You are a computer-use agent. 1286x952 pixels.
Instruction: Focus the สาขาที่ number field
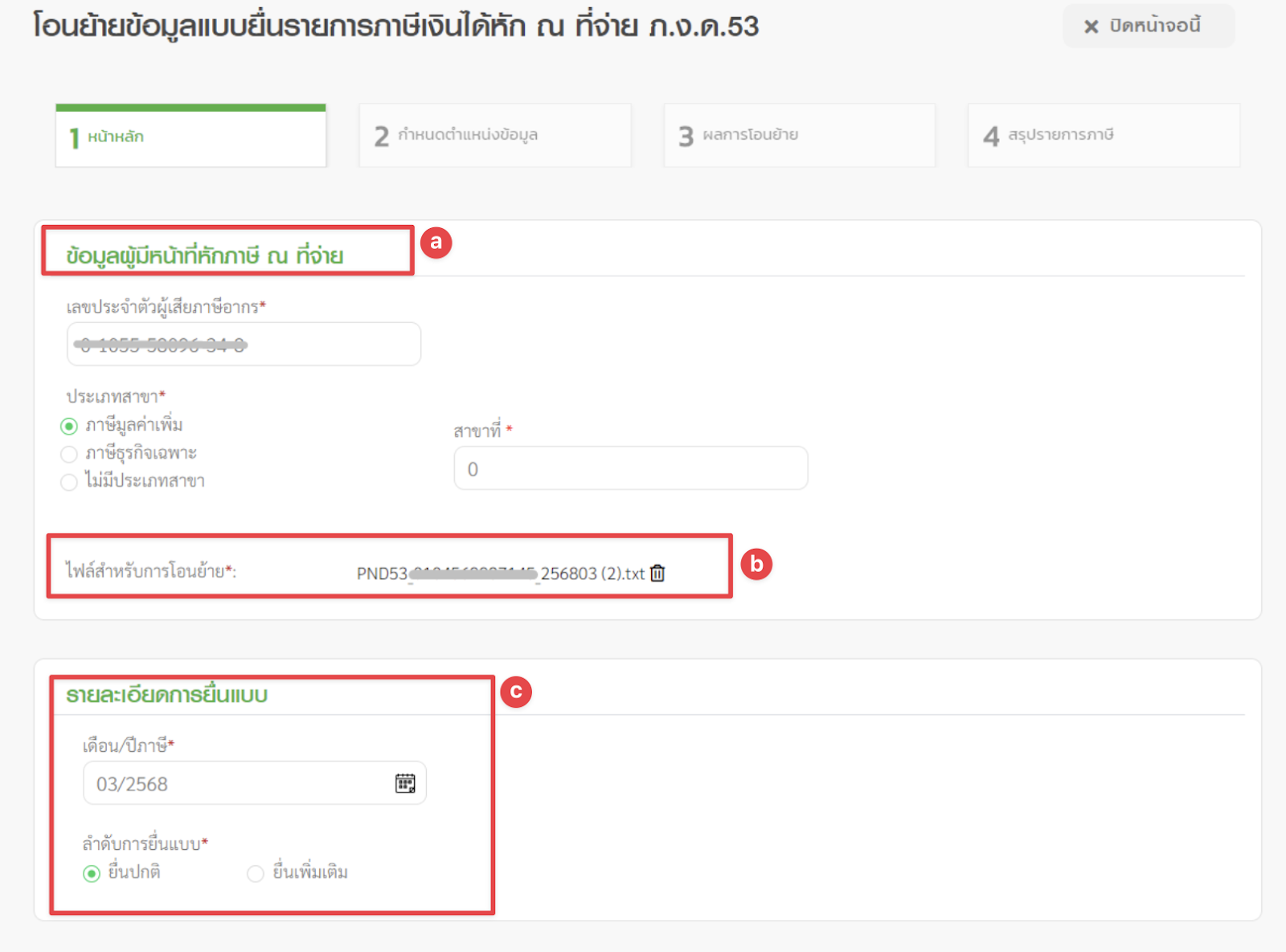click(630, 468)
